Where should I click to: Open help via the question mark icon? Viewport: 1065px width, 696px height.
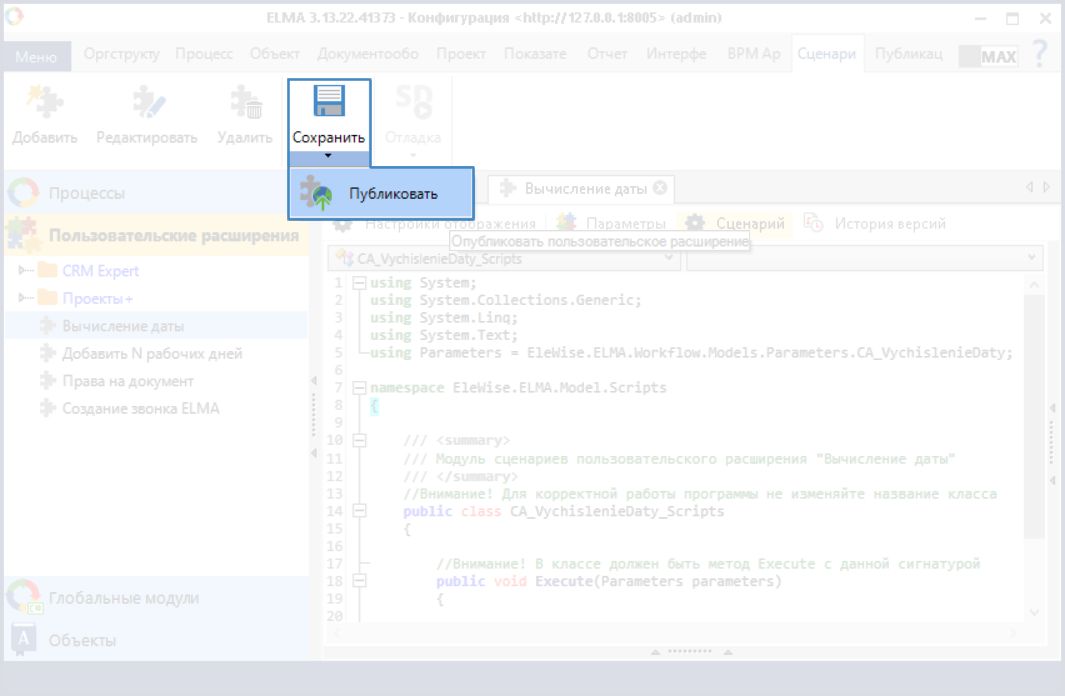pyautogui.click(x=1039, y=54)
